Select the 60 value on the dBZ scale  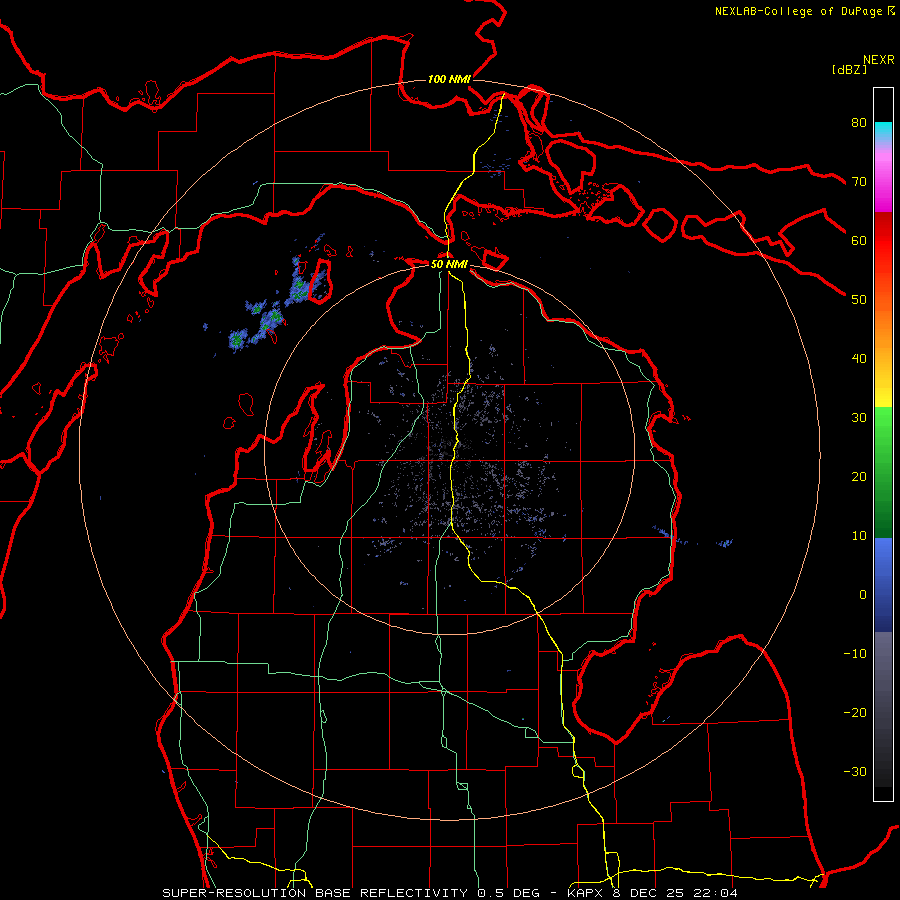(859, 240)
